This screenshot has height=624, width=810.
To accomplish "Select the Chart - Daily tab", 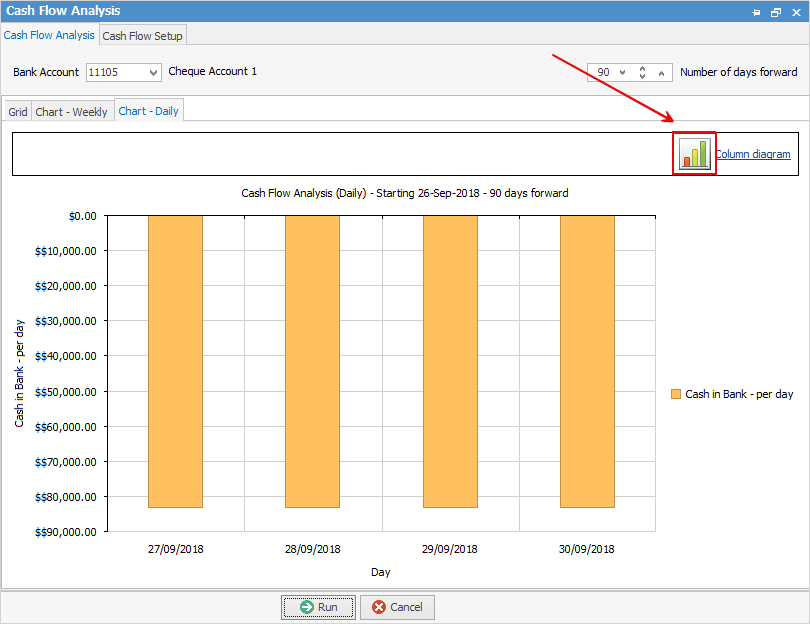I will [148, 111].
